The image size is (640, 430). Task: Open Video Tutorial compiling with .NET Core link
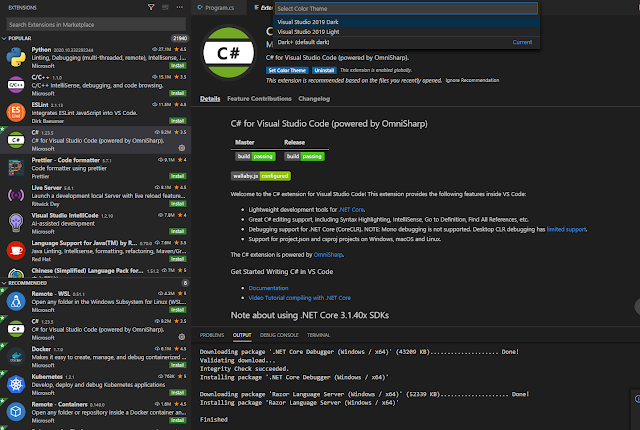(300, 298)
